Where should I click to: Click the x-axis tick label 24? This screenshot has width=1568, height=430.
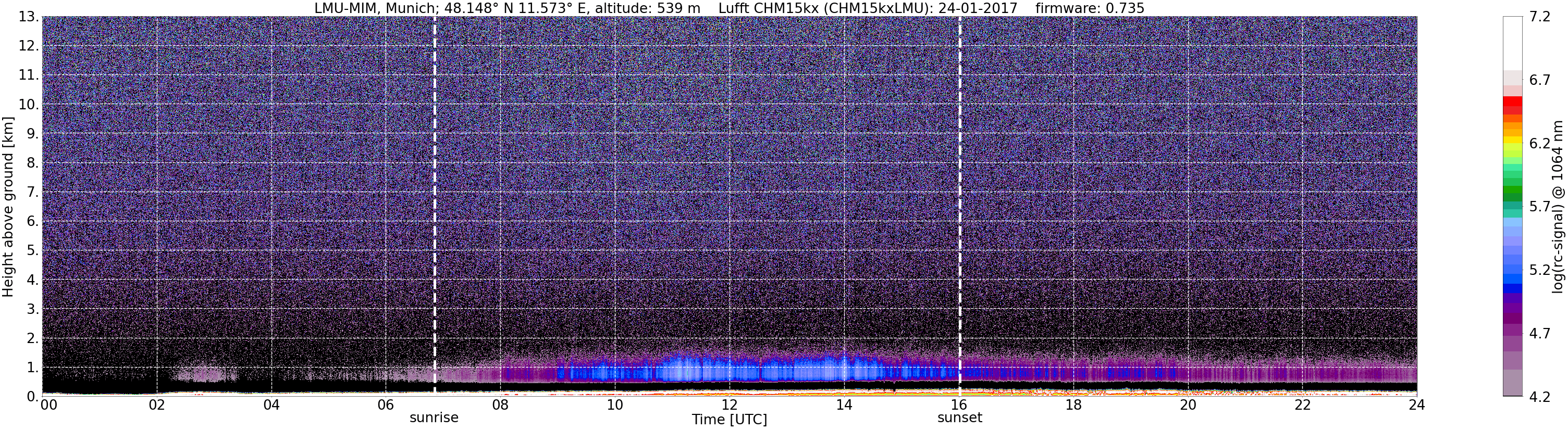[1417, 405]
